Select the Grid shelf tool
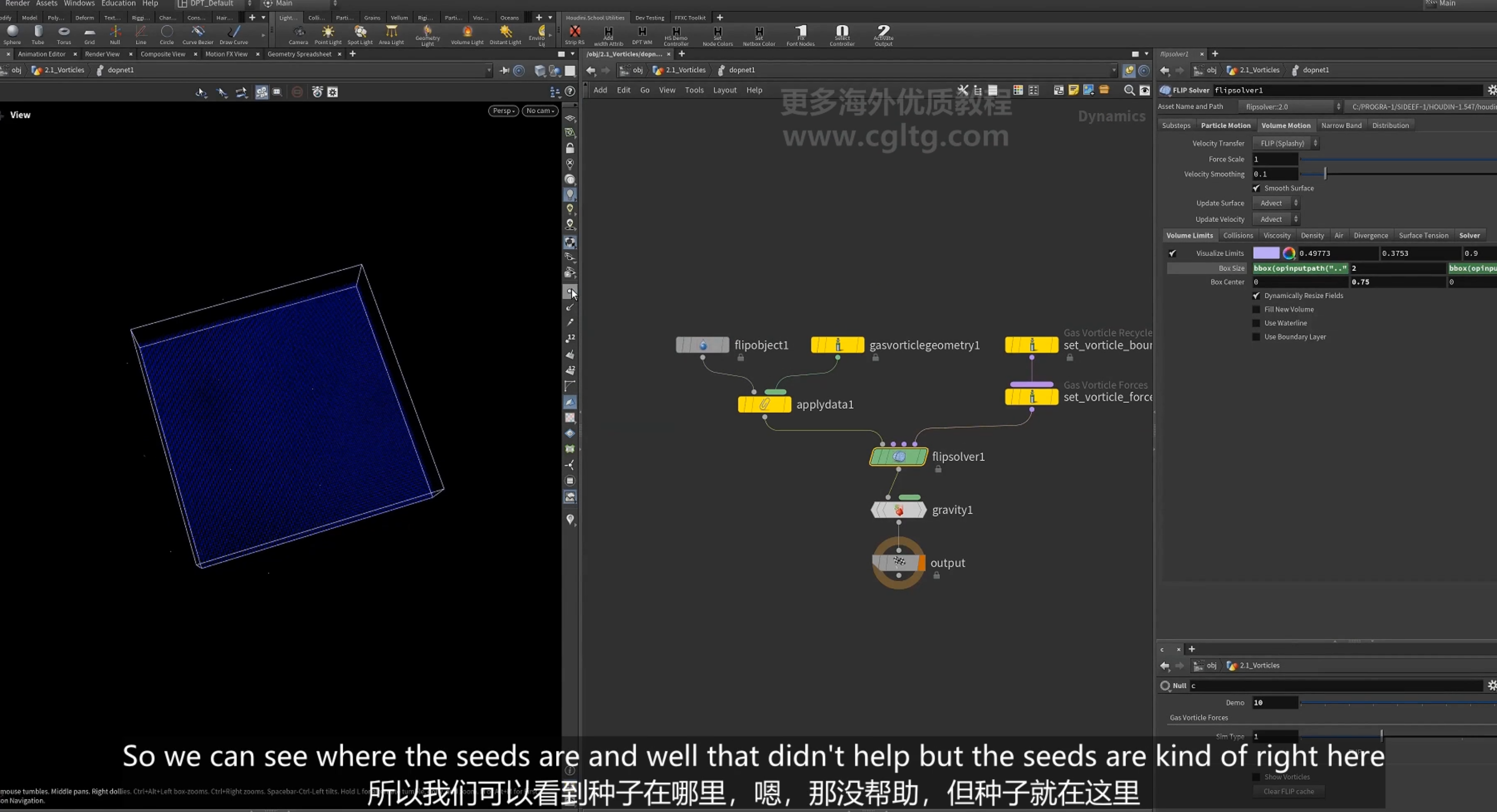This screenshot has height=812, width=1497. click(x=89, y=34)
